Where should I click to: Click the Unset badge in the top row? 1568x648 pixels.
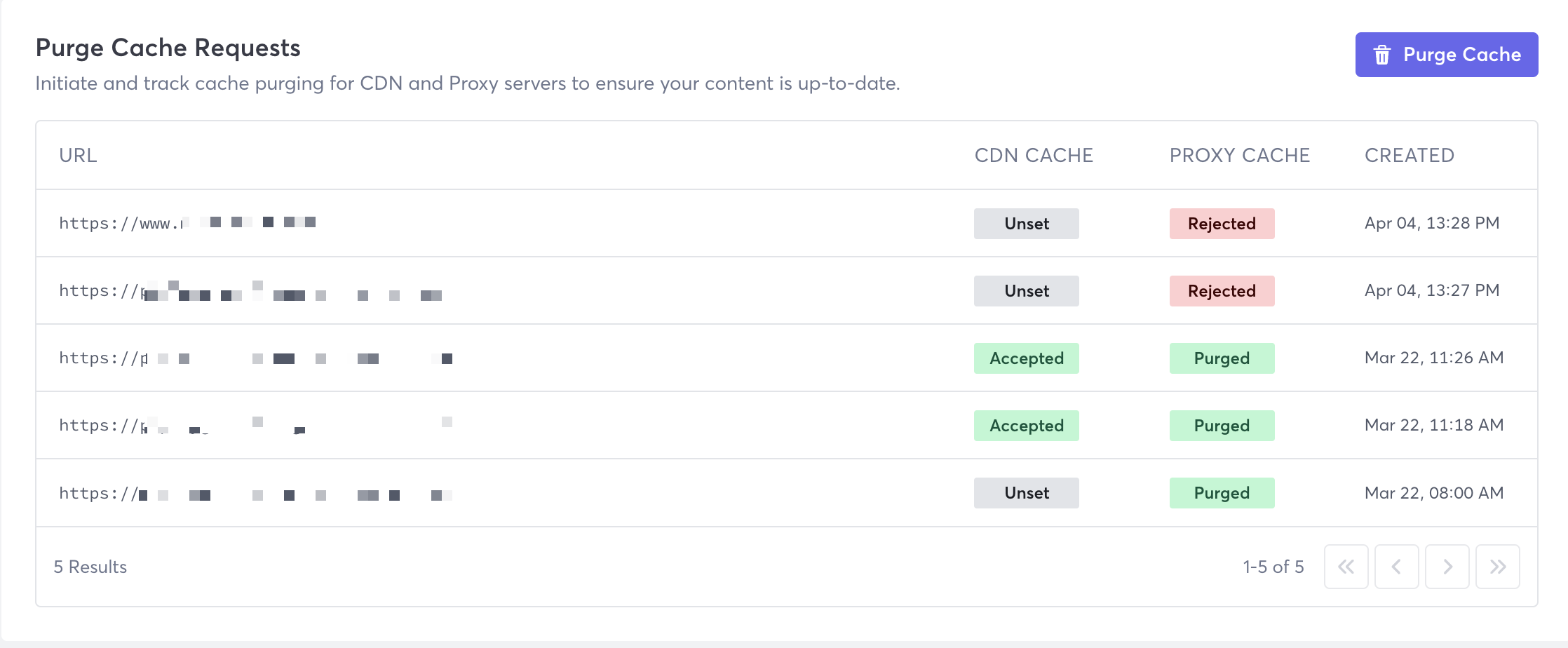tap(1026, 223)
